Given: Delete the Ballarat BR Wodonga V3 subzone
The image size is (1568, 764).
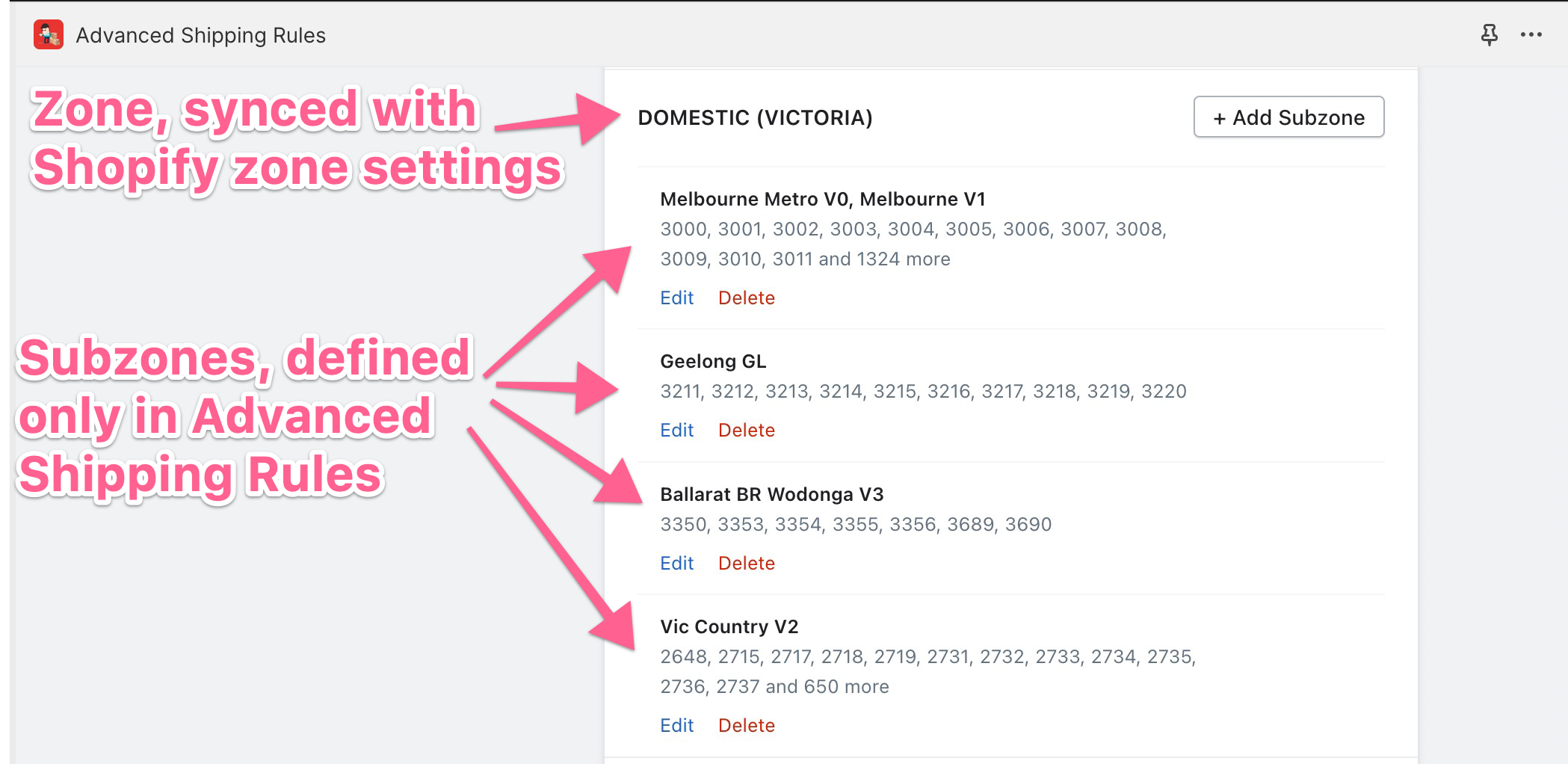Looking at the screenshot, I should tap(746, 563).
